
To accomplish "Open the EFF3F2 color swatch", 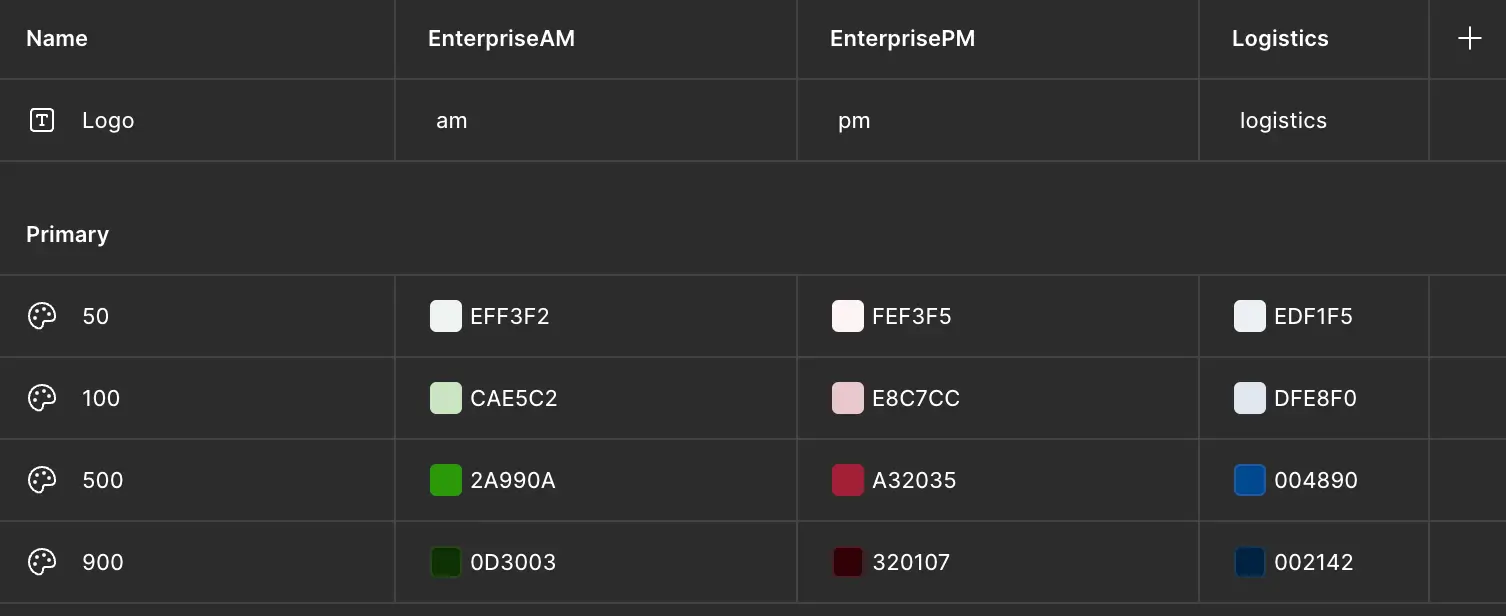I will click(446, 317).
